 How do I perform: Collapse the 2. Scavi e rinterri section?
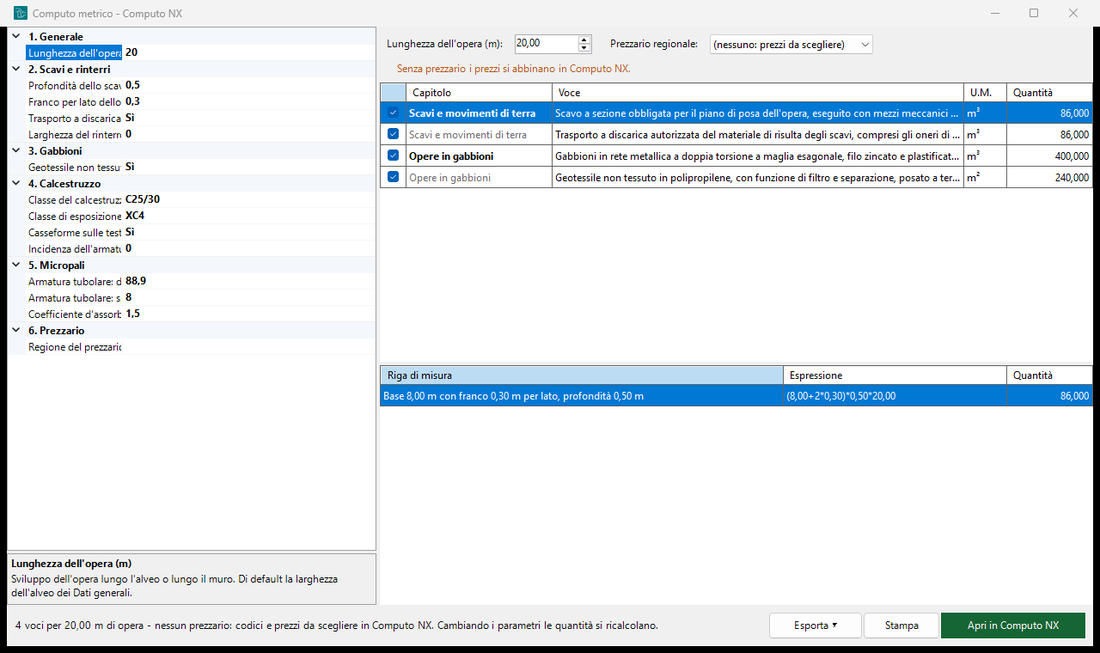point(16,69)
